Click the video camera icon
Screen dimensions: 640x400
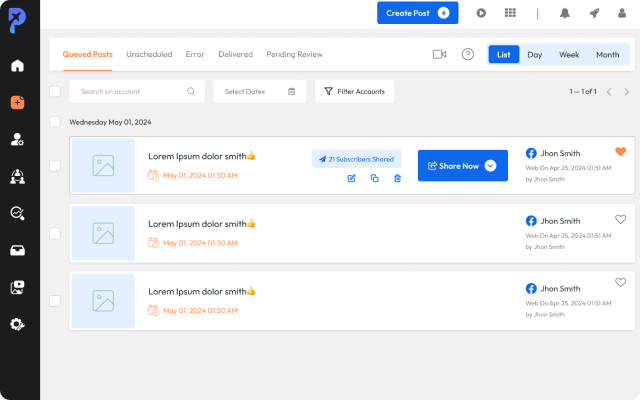tap(439, 54)
